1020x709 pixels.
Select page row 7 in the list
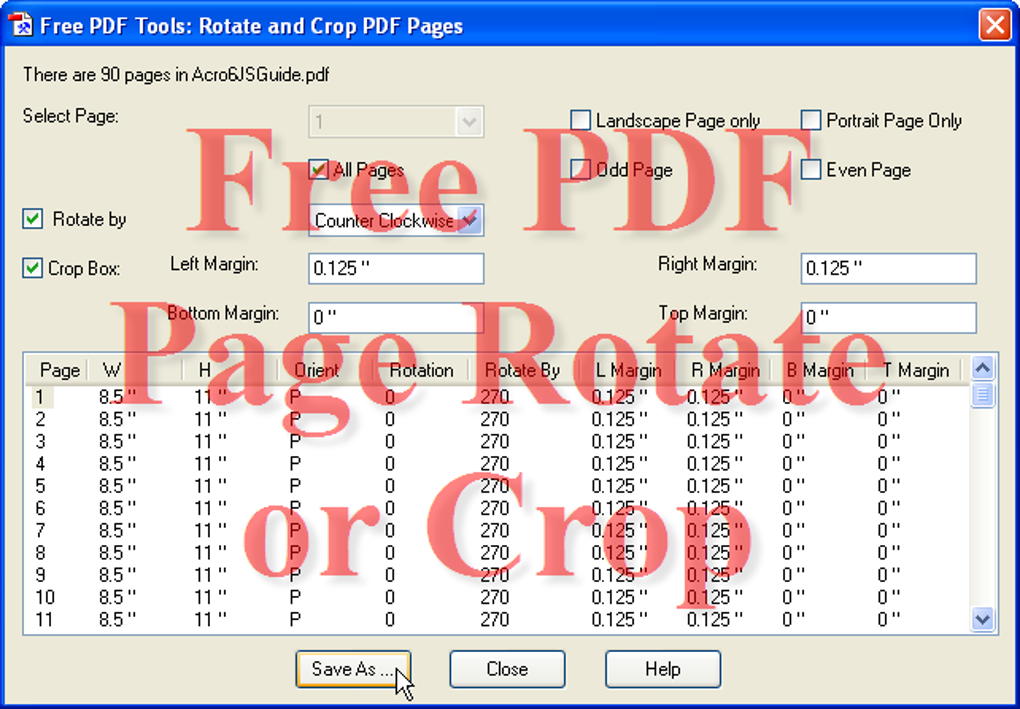498,530
